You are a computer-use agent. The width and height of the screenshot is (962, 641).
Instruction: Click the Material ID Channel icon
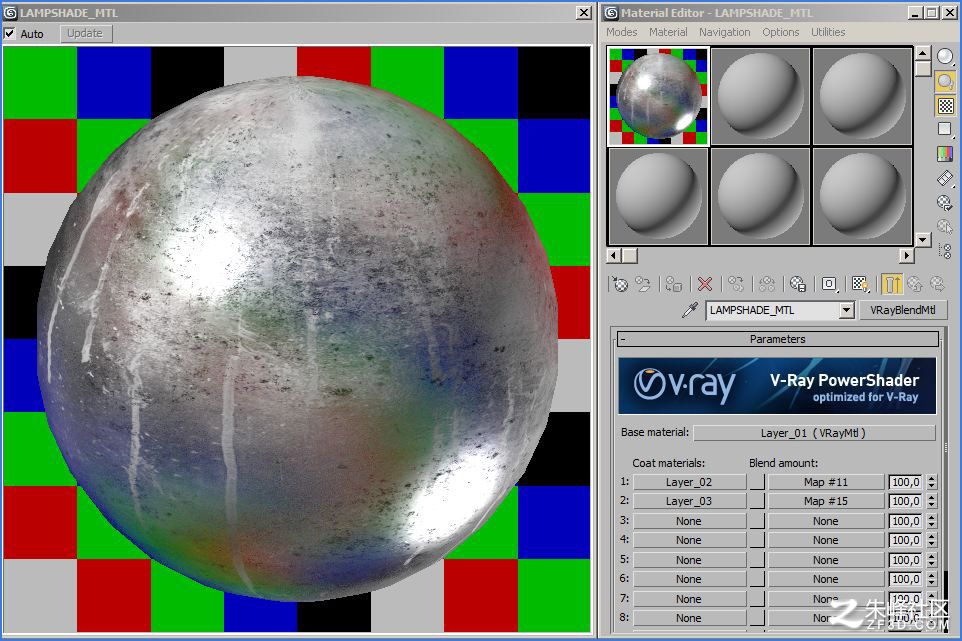click(829, 284)
